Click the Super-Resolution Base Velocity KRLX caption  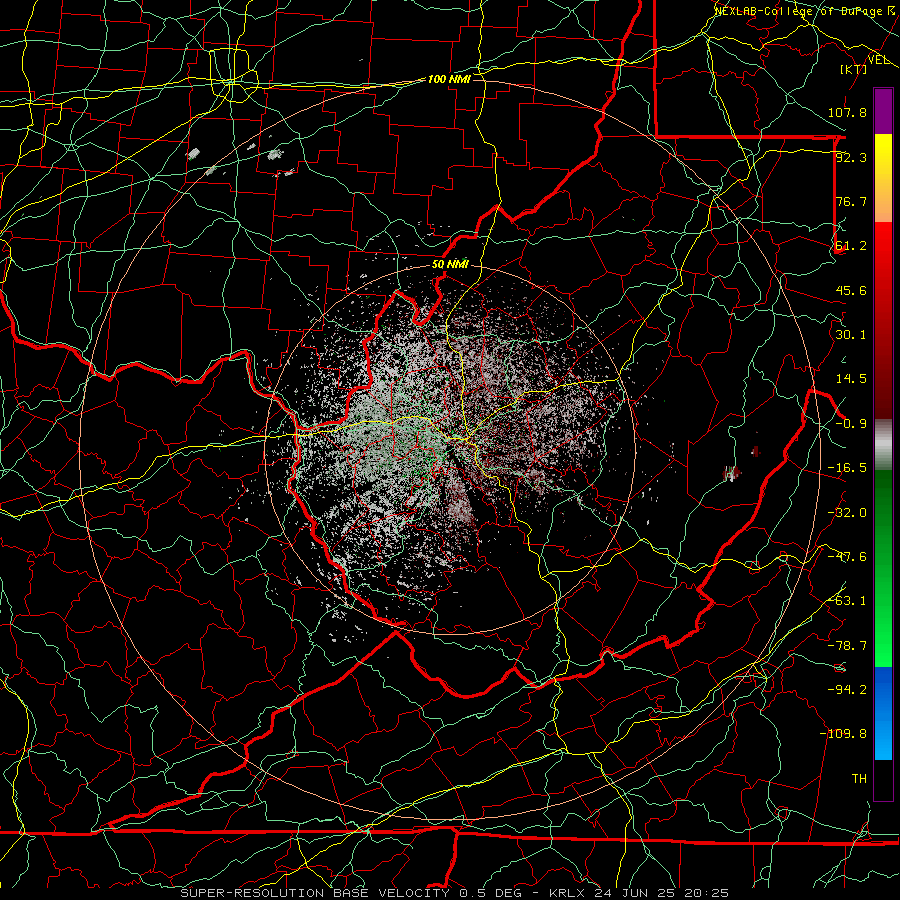click(x=455, y=893)
